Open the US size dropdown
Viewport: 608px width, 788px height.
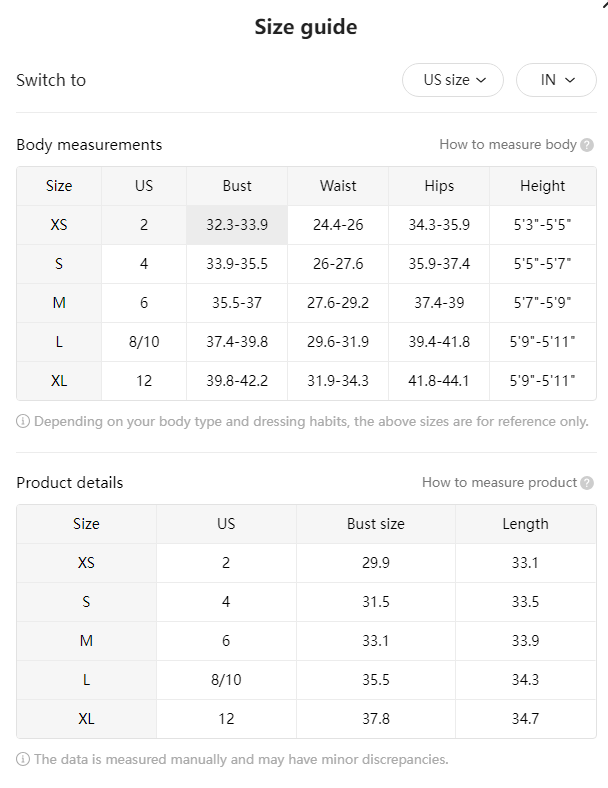[x=453, y=80]
